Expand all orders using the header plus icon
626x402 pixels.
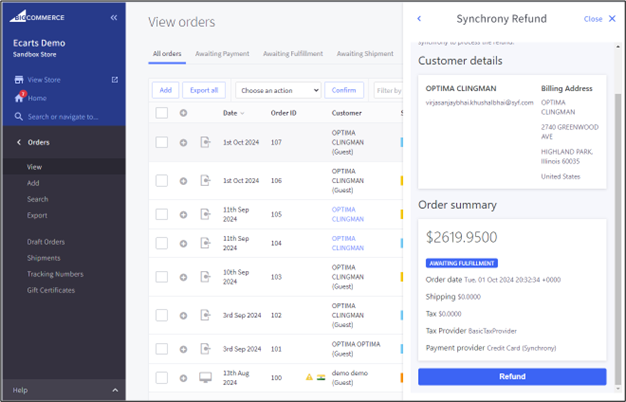click(x=183, y=113)
